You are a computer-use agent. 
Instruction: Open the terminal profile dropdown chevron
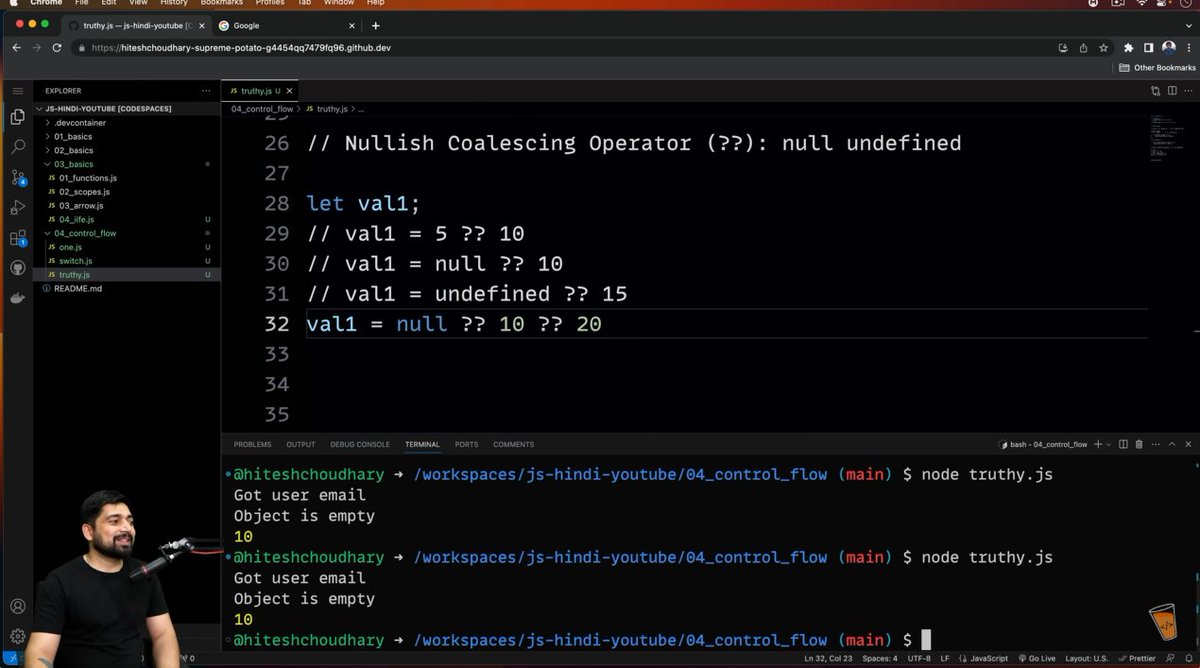1109,444
